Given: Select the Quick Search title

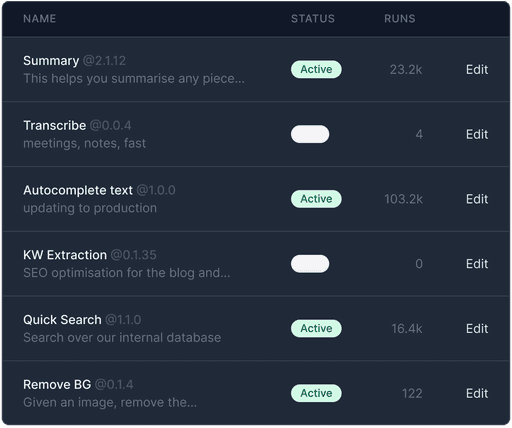Looking at the screenshot, I should 62,320.
